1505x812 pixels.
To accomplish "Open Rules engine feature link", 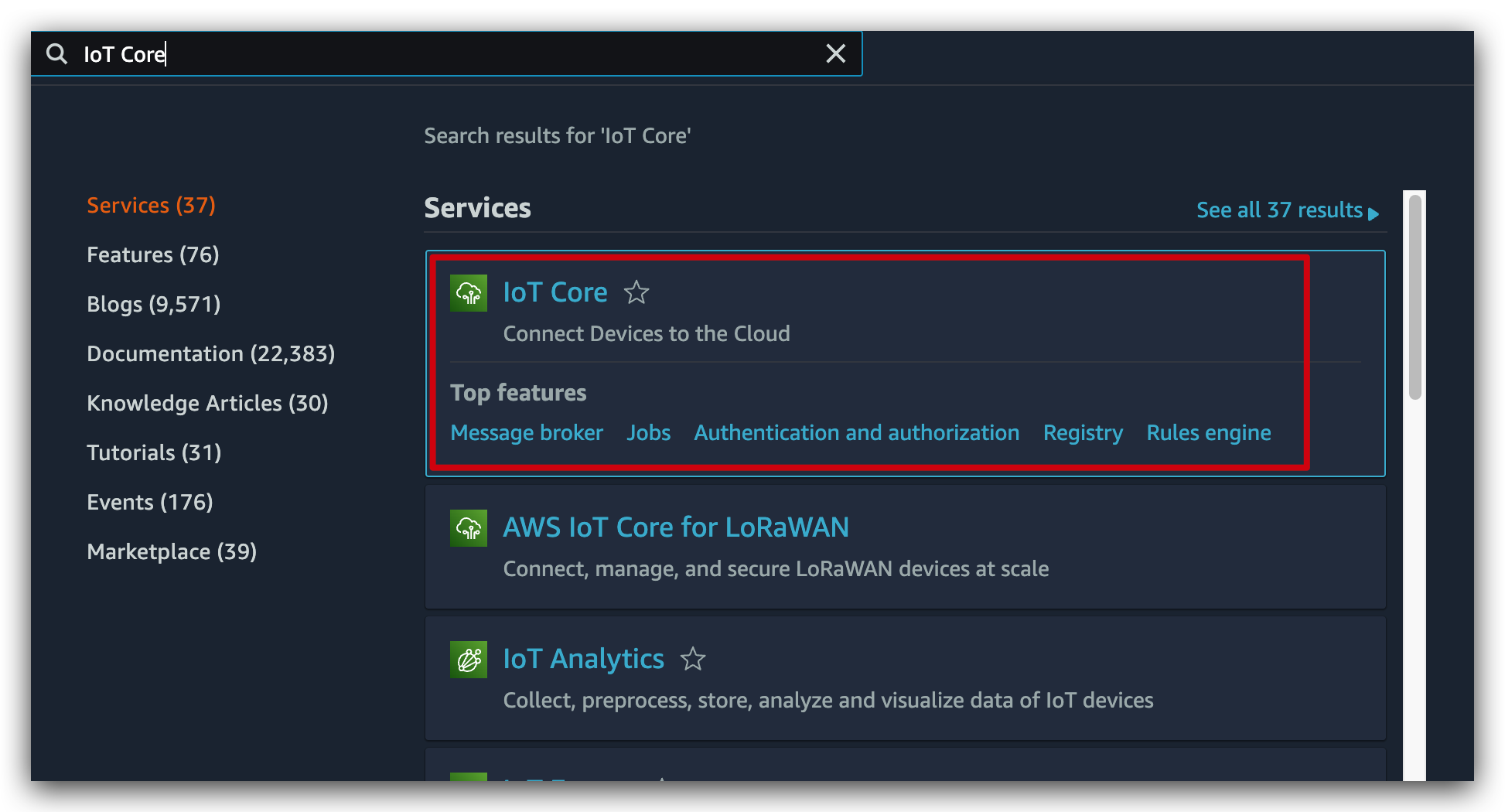I will coord(1208,432).
